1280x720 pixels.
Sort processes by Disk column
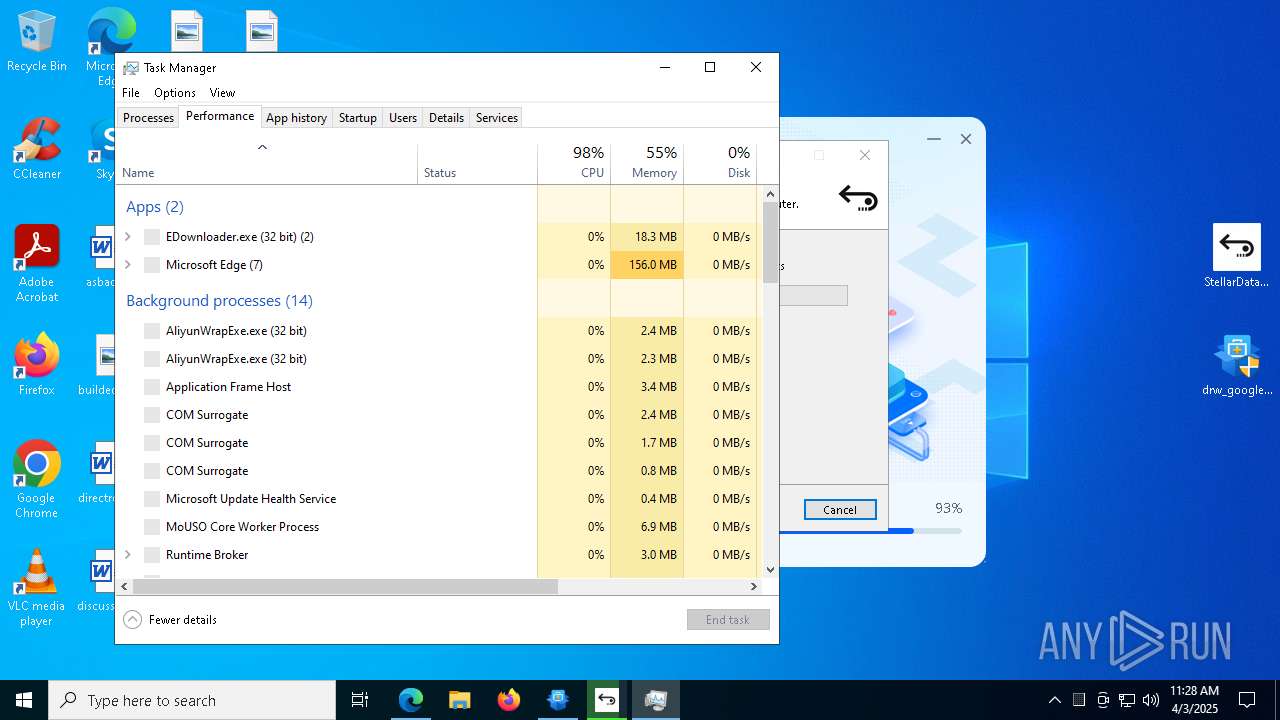(x=720, y=164)
